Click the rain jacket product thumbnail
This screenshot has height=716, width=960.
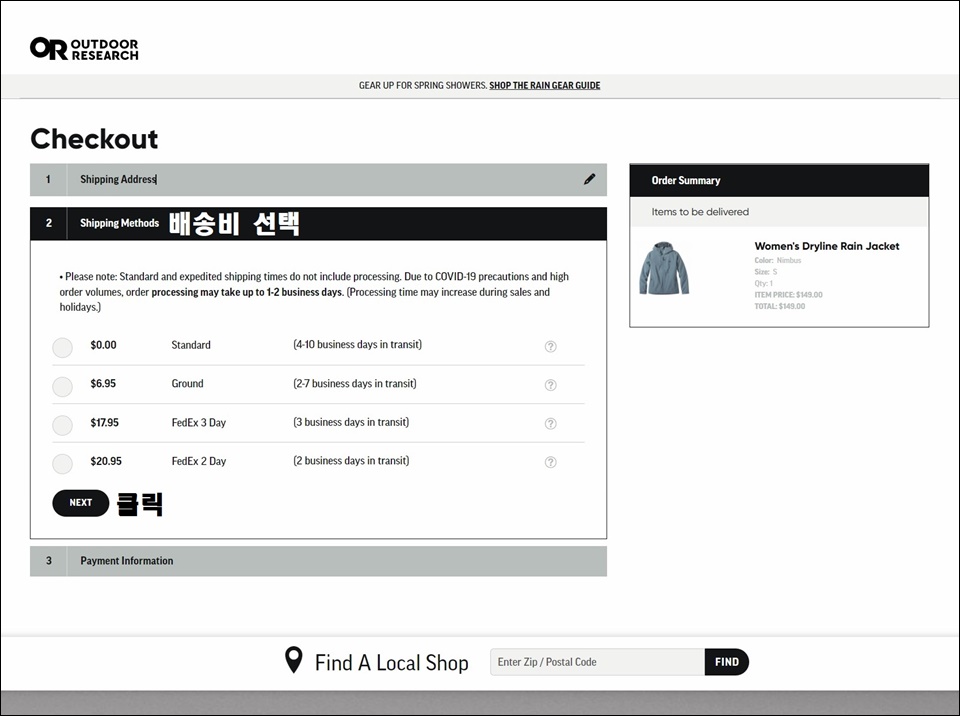click(x=664, y=268)
